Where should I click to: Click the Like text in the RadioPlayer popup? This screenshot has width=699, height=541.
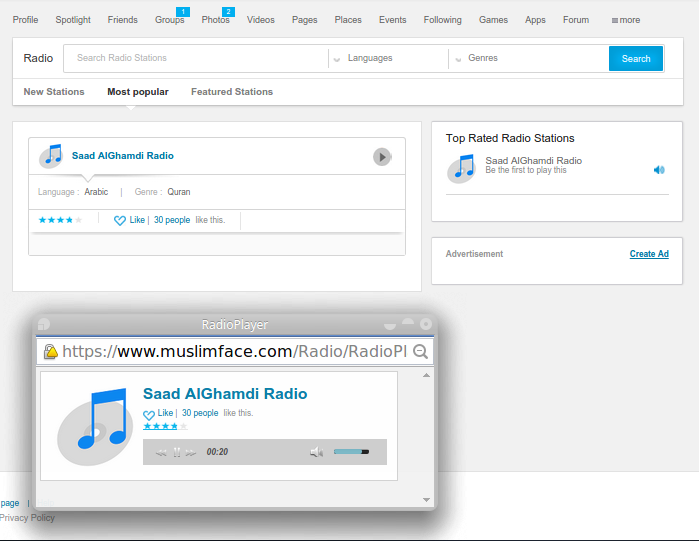click(x=165, y=413)
